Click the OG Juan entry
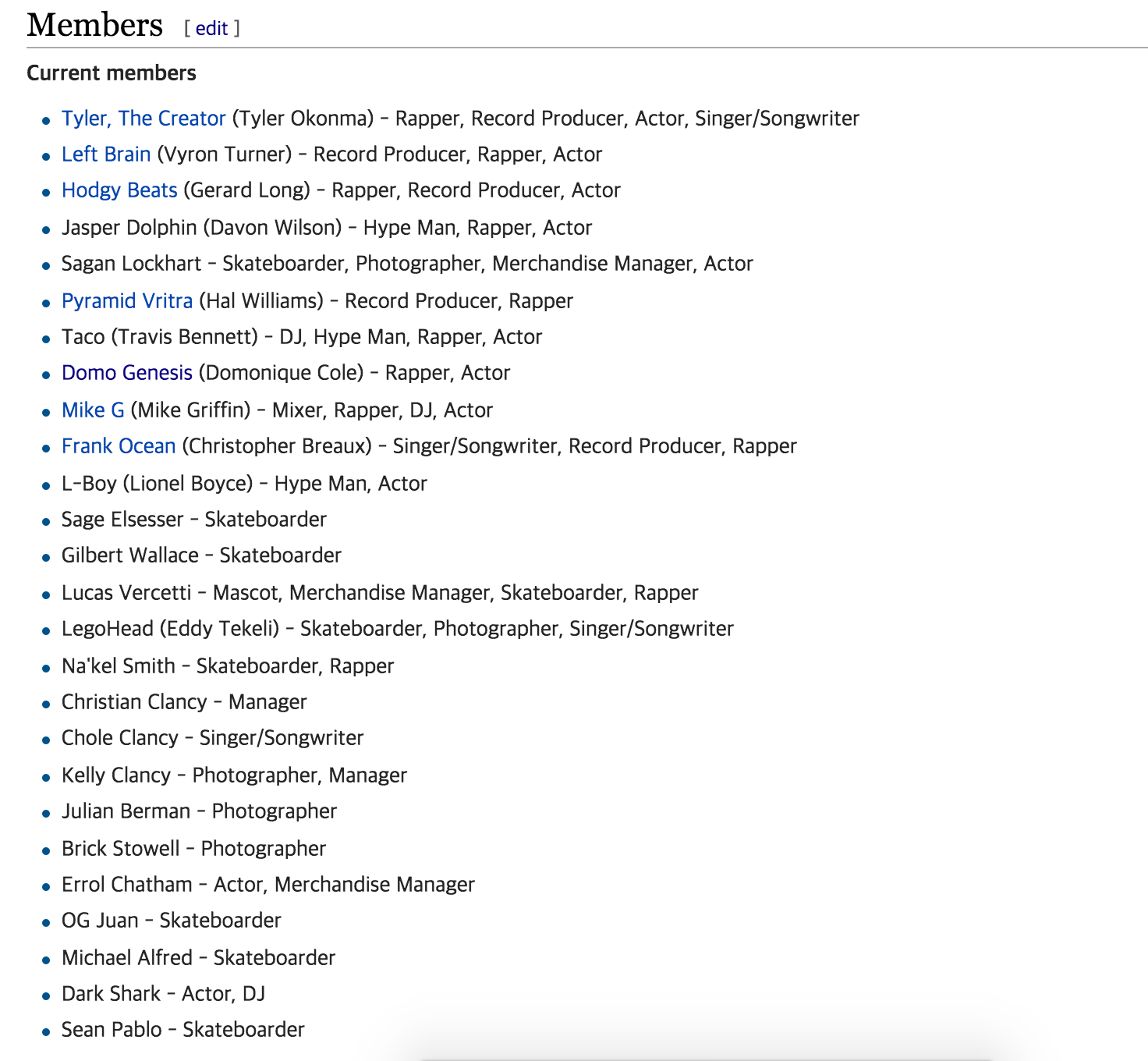The width and height of the screenshot is (1148, 1061). click(171, 921)
